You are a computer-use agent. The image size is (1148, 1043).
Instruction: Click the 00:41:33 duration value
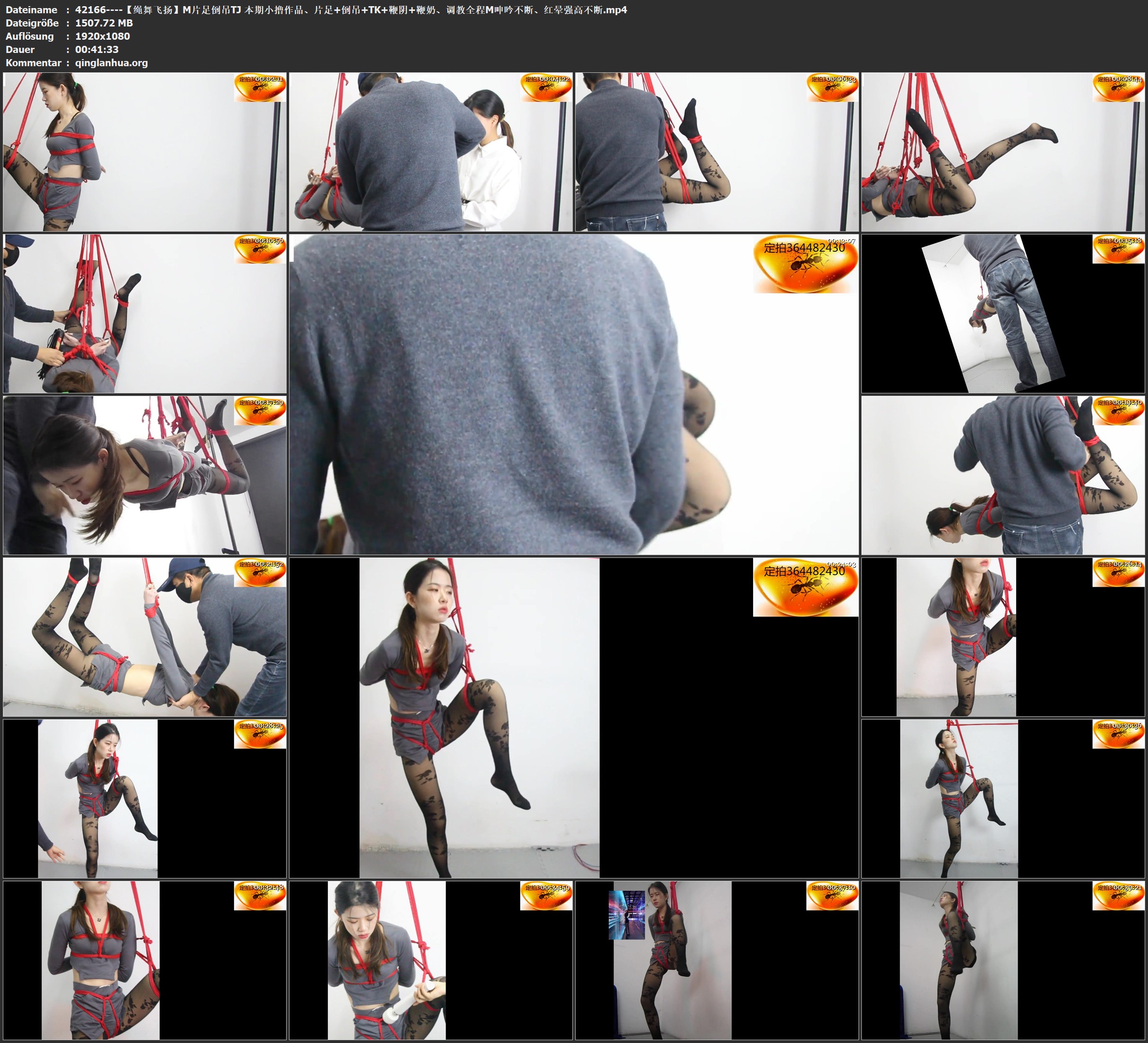tap(97, 50)
